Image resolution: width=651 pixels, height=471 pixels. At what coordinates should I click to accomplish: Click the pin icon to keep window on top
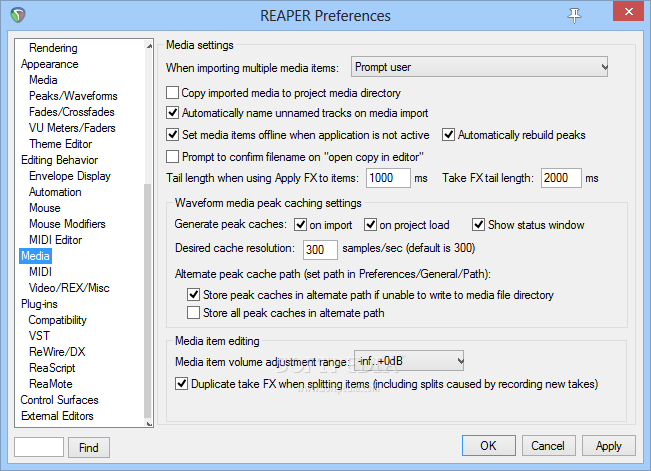(x=574, y=15)
